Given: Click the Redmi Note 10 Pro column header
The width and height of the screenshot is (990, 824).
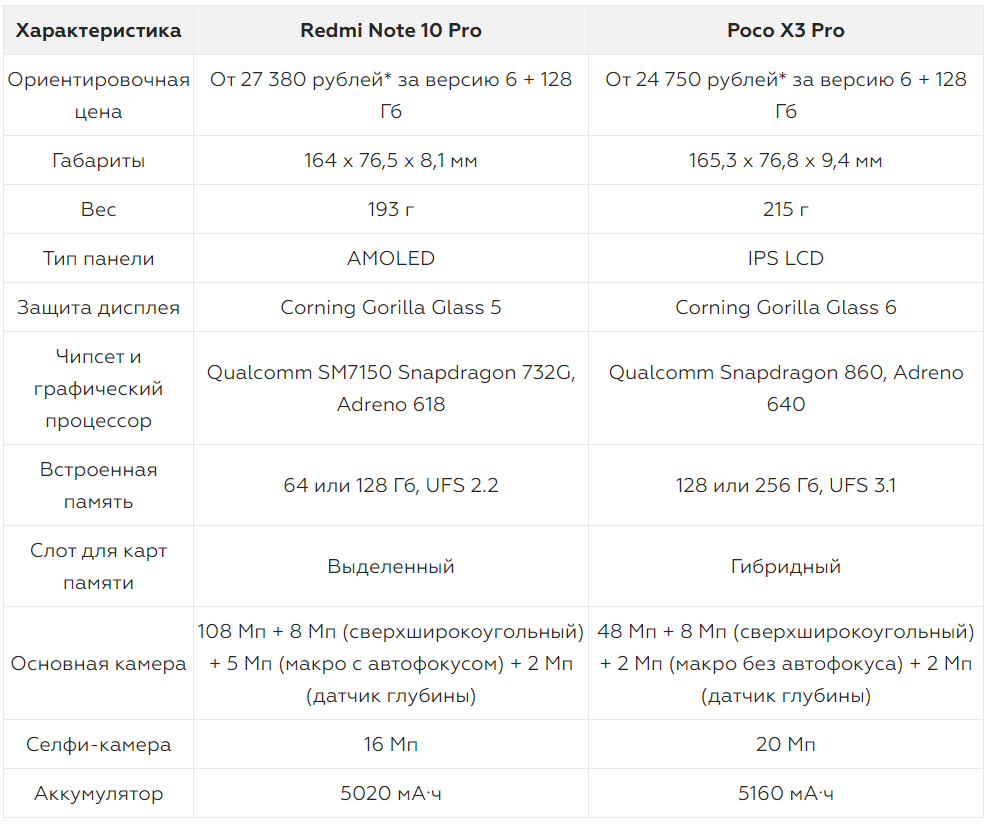Looking at the screenshot, I should click(391, 30).
